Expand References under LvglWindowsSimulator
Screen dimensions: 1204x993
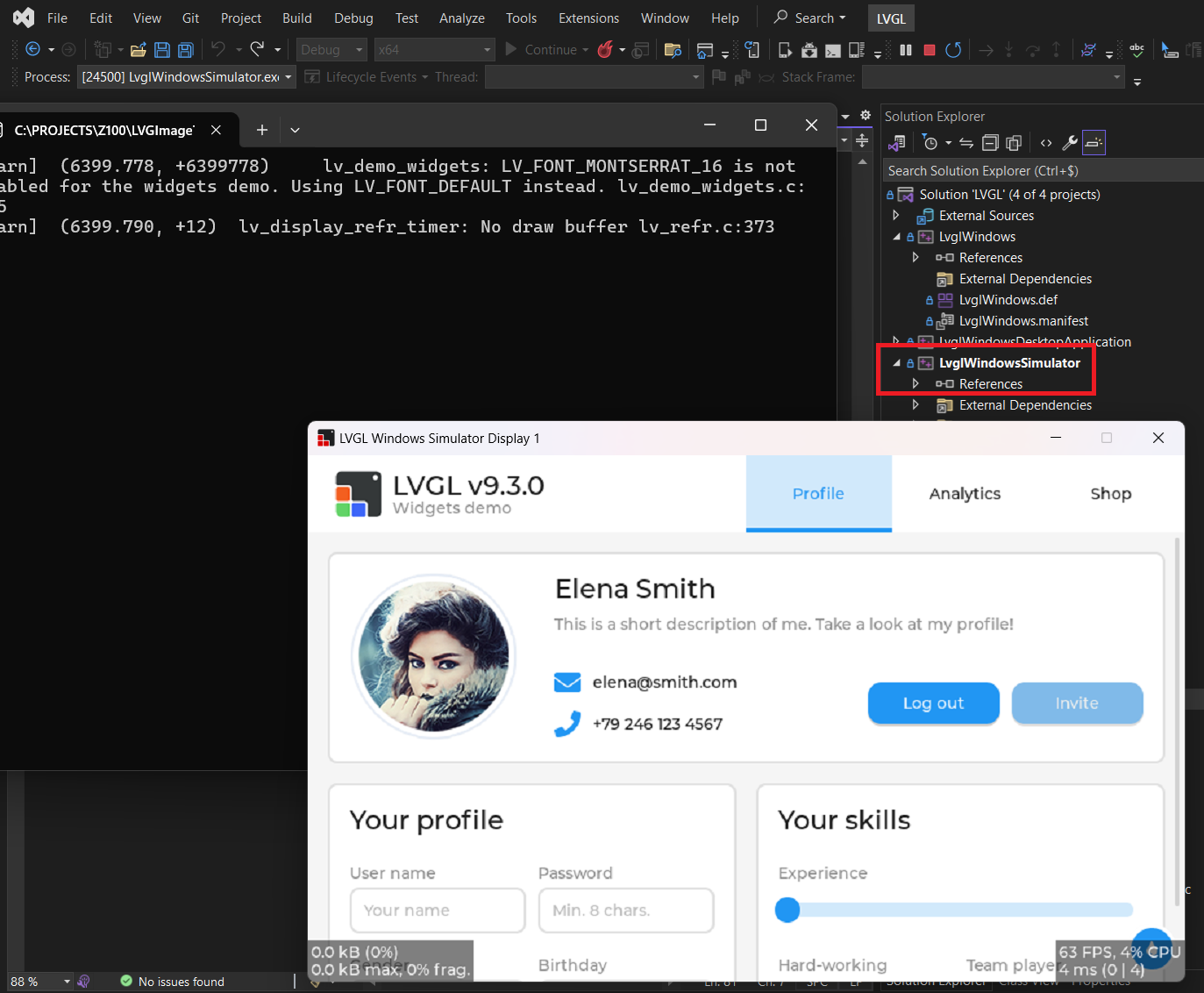click(x=915, y=383)
